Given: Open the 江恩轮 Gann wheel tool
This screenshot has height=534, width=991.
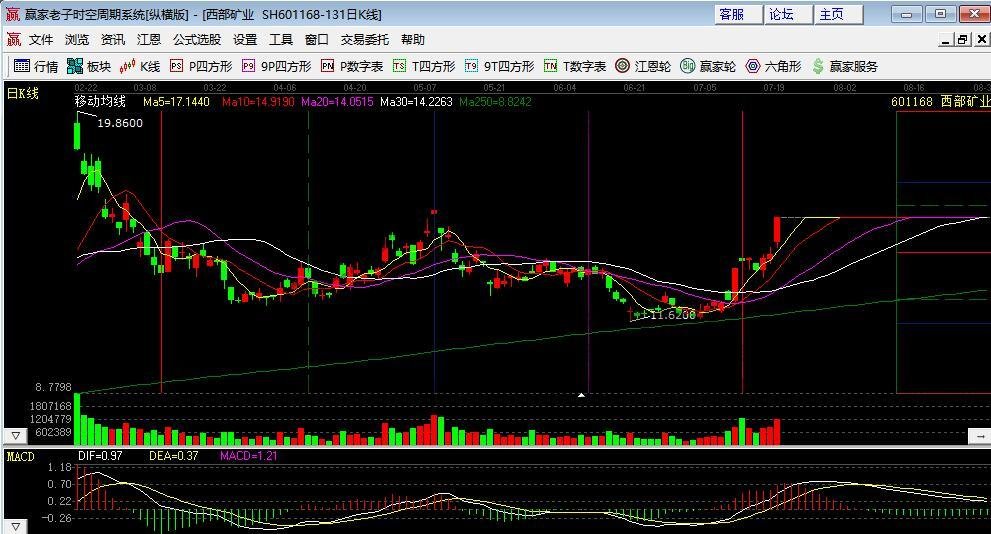Looking at the screenshot, I should tap(643, 66).
